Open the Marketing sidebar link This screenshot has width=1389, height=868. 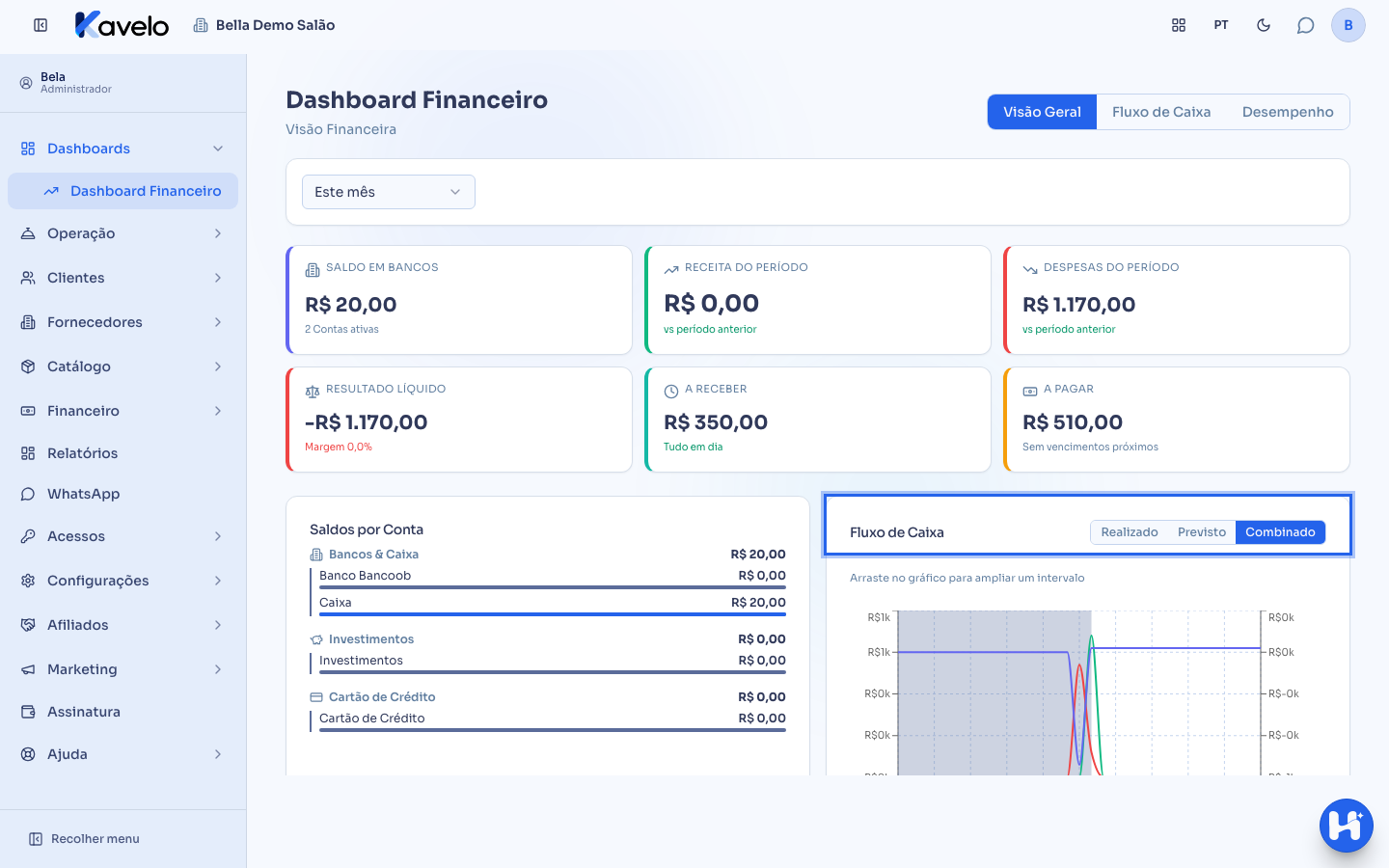[x=123, y=669]
